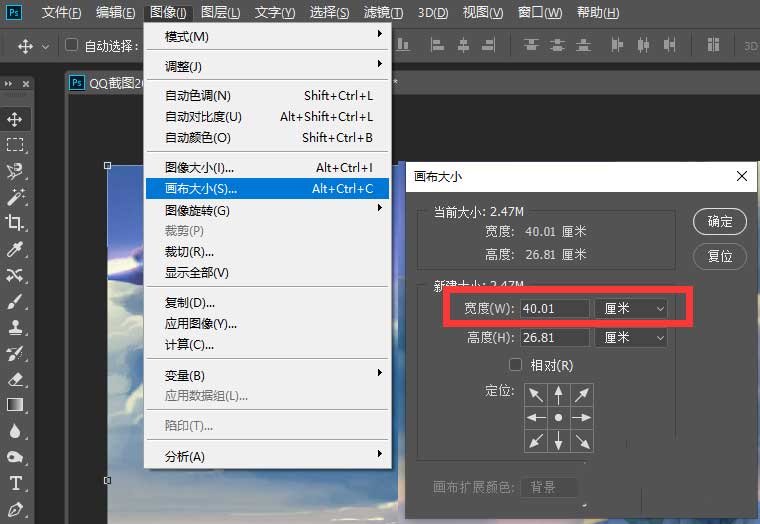
Task: Select the Horizontal Type tool
Action: coord(15,483)
